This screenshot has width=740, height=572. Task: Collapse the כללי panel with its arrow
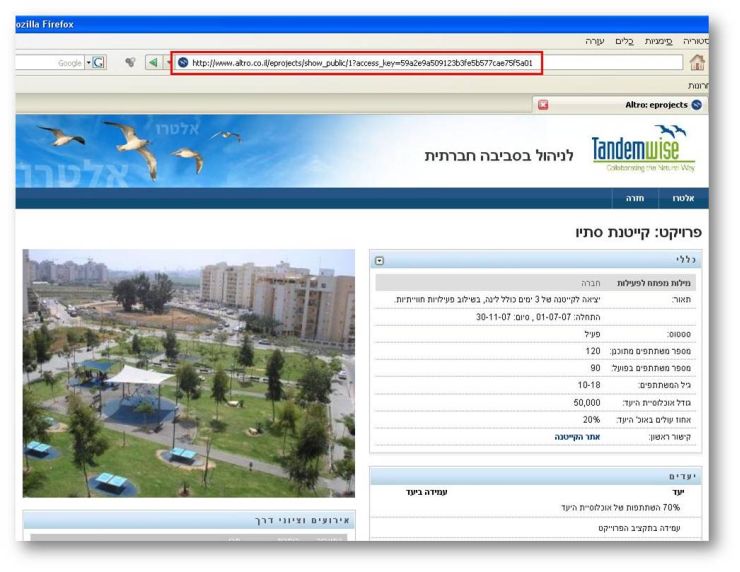click(x=379, y=260)
